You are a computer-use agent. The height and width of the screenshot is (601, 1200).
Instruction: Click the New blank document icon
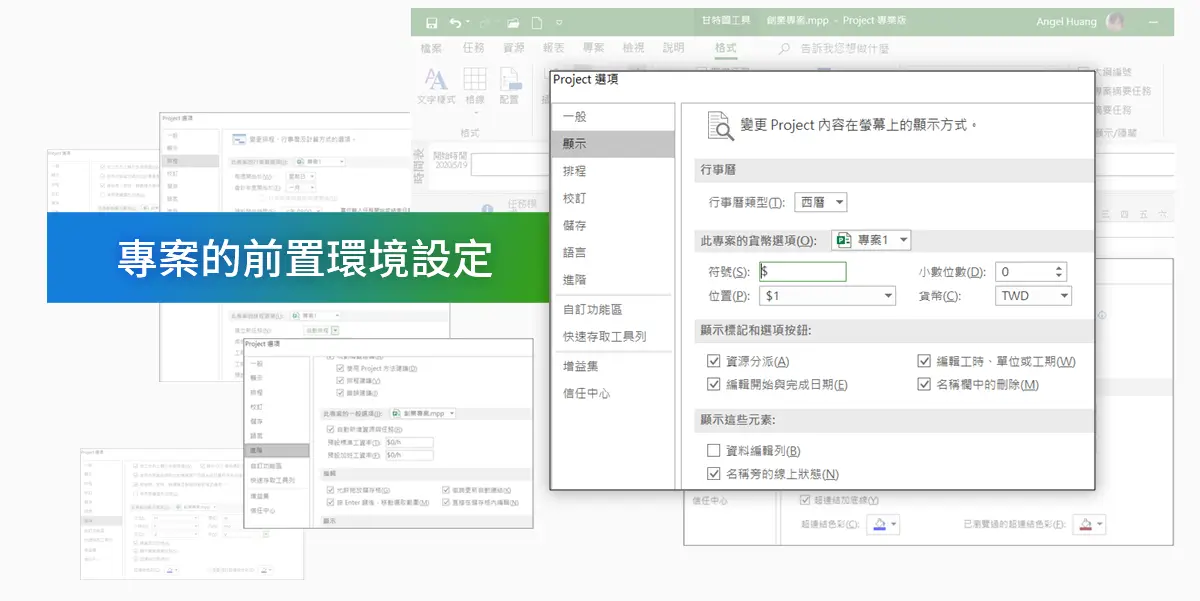(x=538, y=22)
